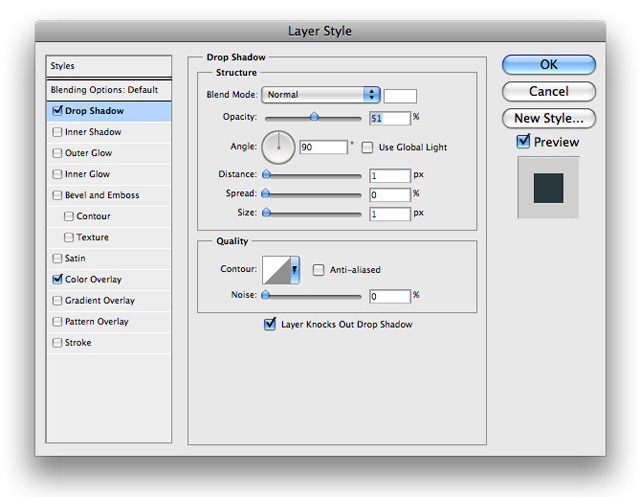Click the Distance slider handle

tap(267, 174)
